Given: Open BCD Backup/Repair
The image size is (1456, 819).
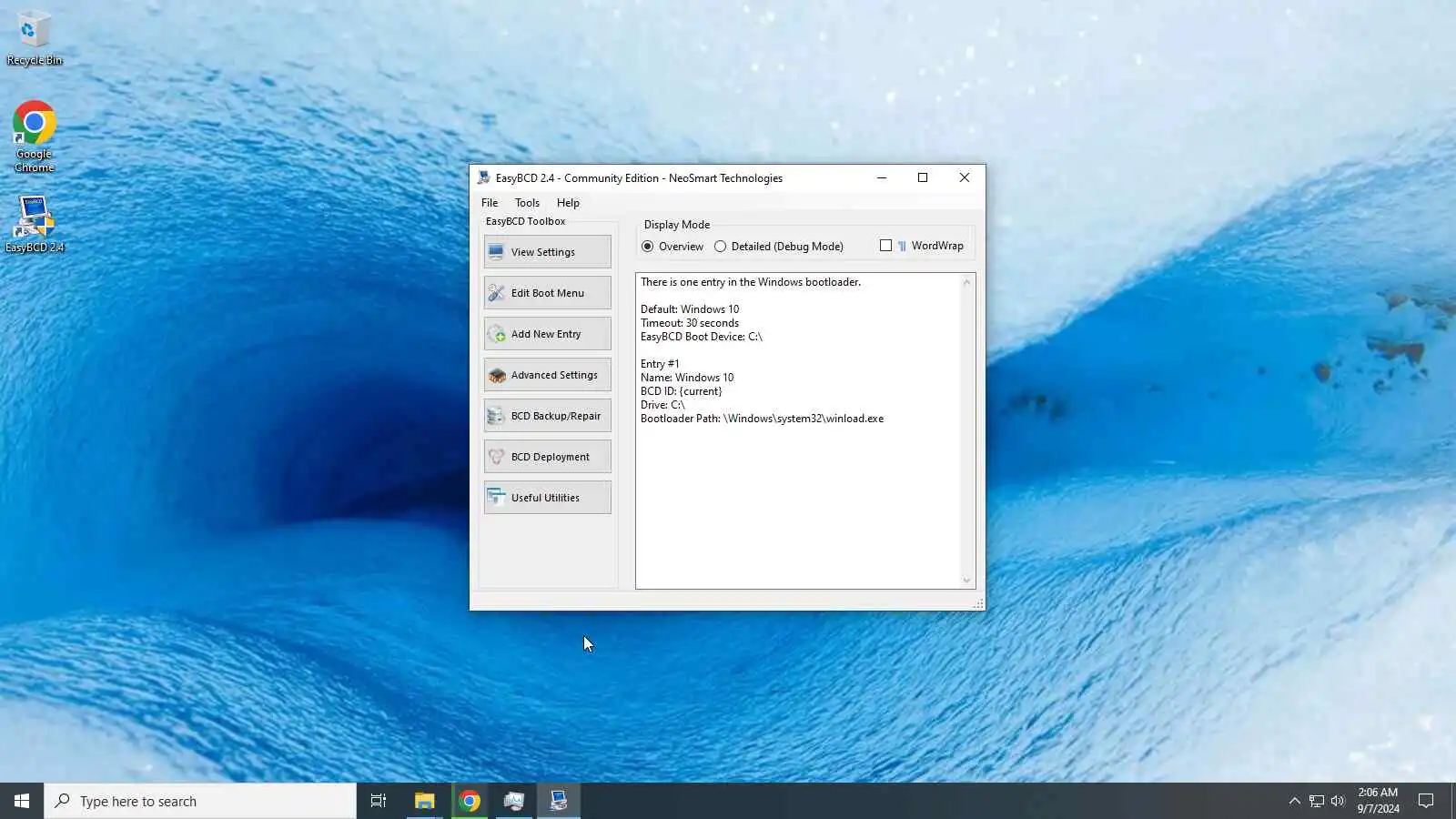Looking at the screenshot, I should point(547,416).
